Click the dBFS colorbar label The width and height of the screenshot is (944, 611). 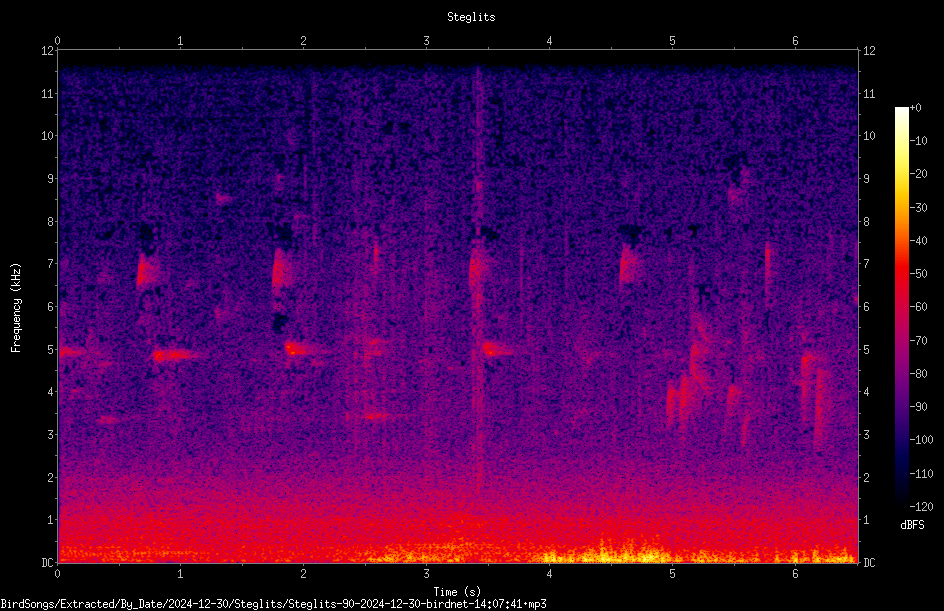point(912,525)
